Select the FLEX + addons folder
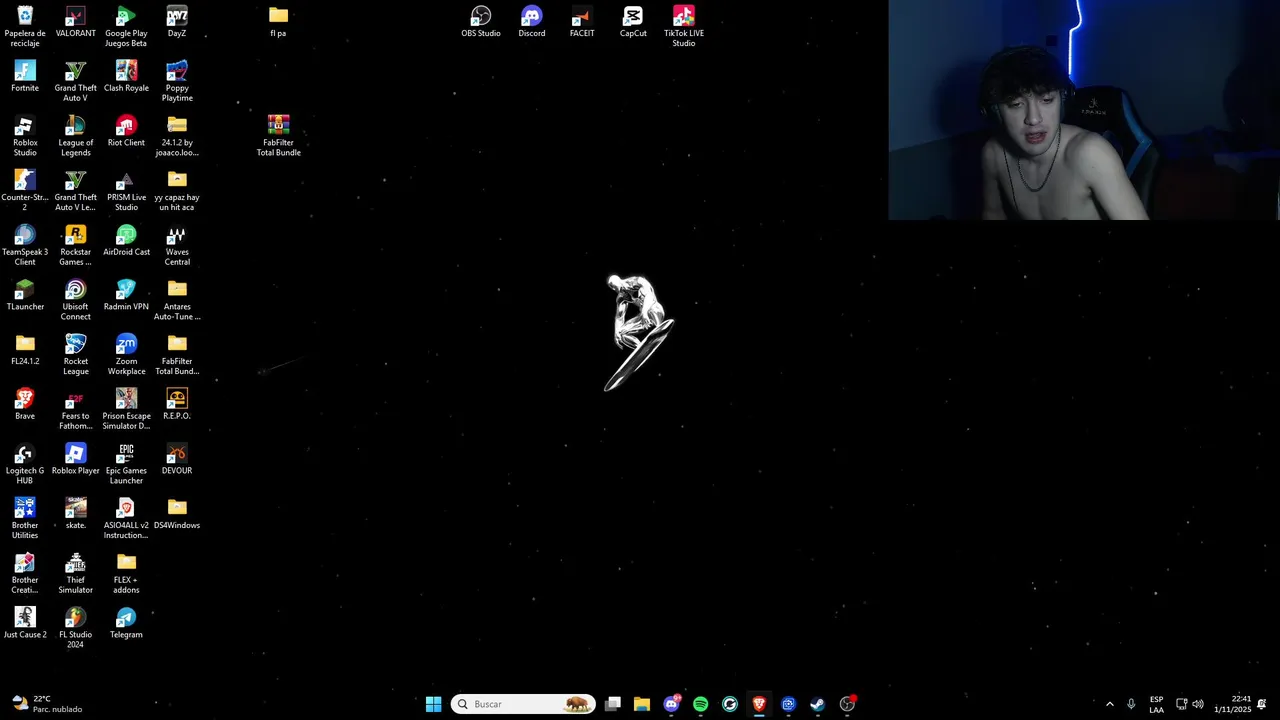 [x=126, y=573]
